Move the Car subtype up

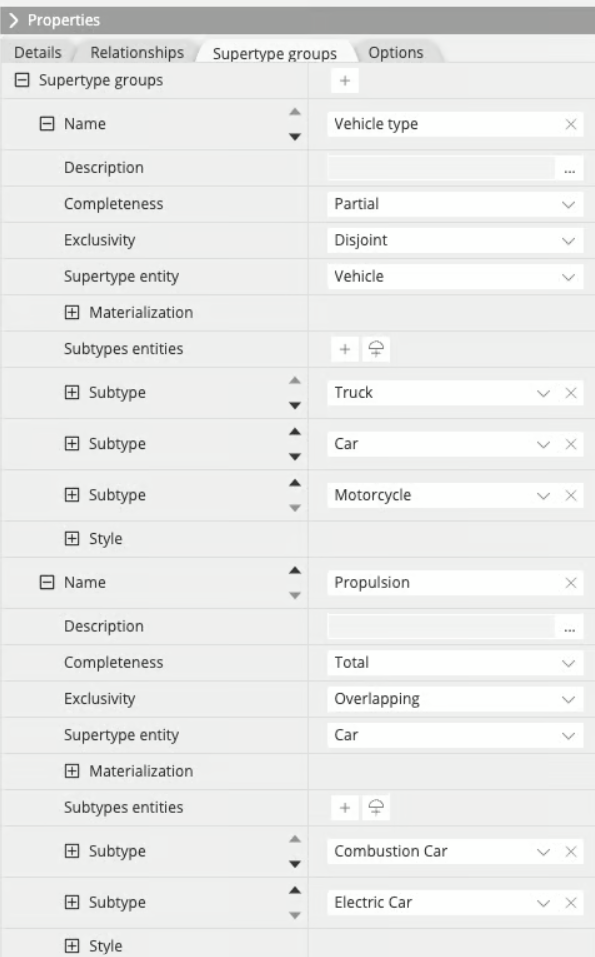click(x=295, y=432)
